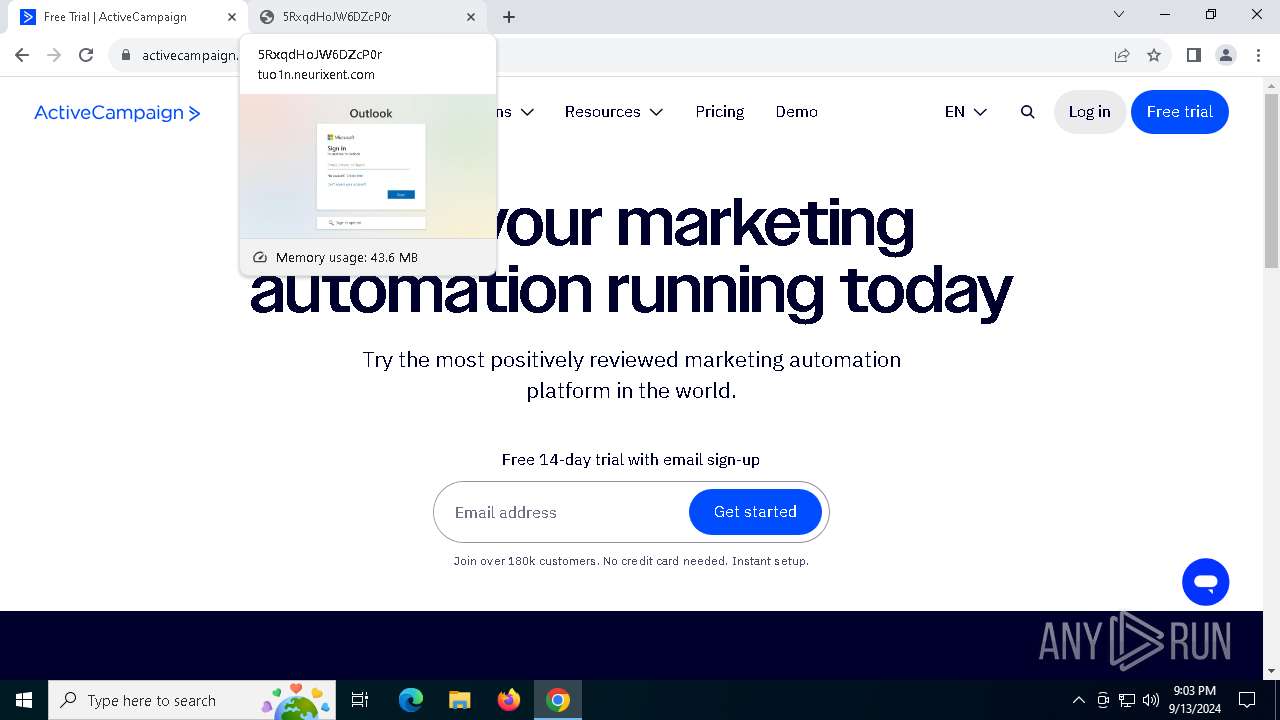
Task: Click the Log in button
Action: (1090, 112)
